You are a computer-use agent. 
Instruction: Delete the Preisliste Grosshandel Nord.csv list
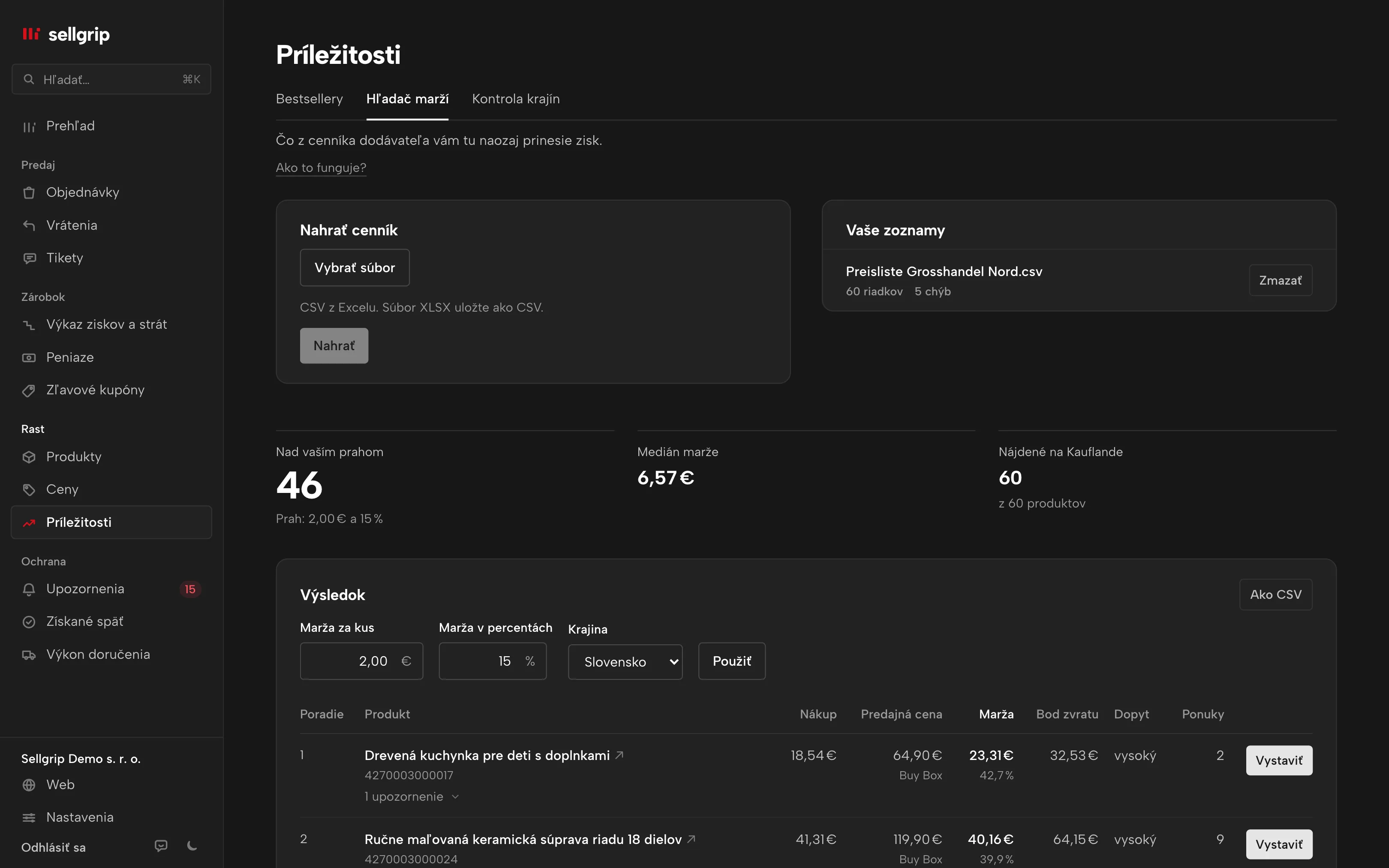pyautogui.click(x=1281, y=280)
